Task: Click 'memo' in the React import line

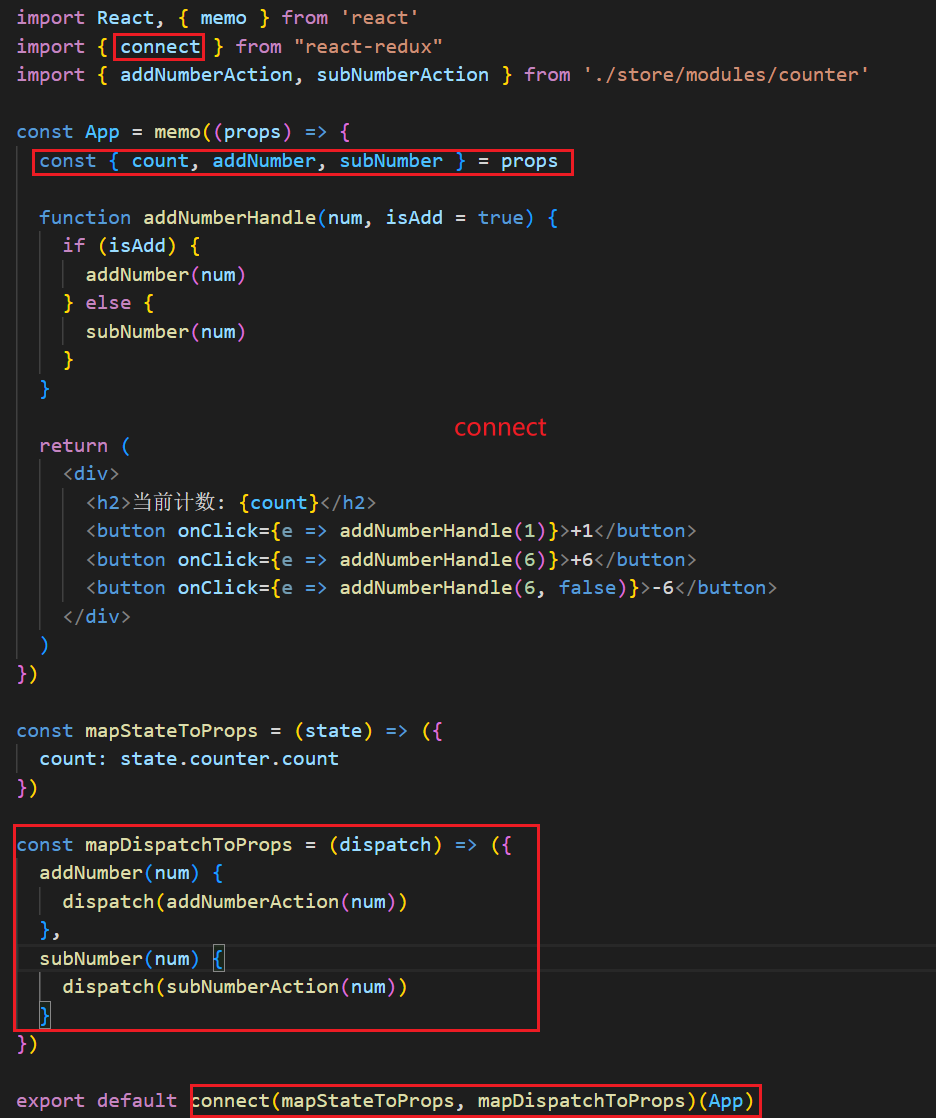Action: coord(223,18)
